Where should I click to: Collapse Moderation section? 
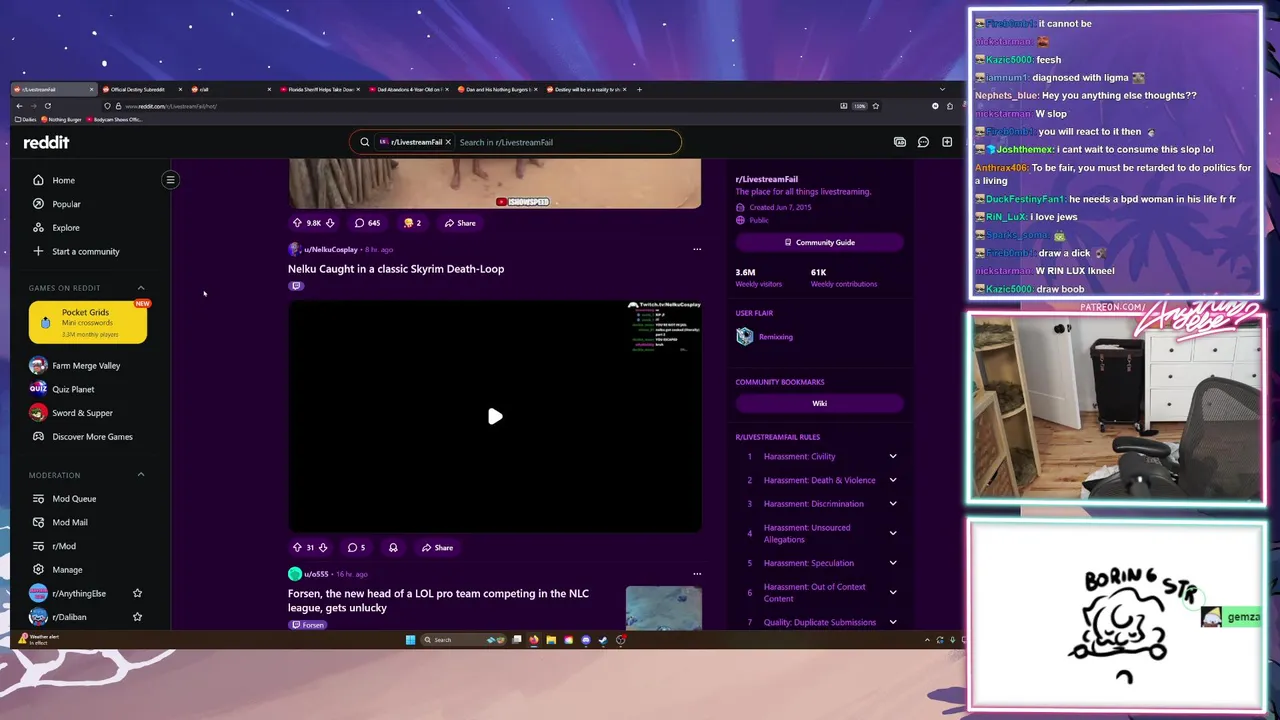140,475
